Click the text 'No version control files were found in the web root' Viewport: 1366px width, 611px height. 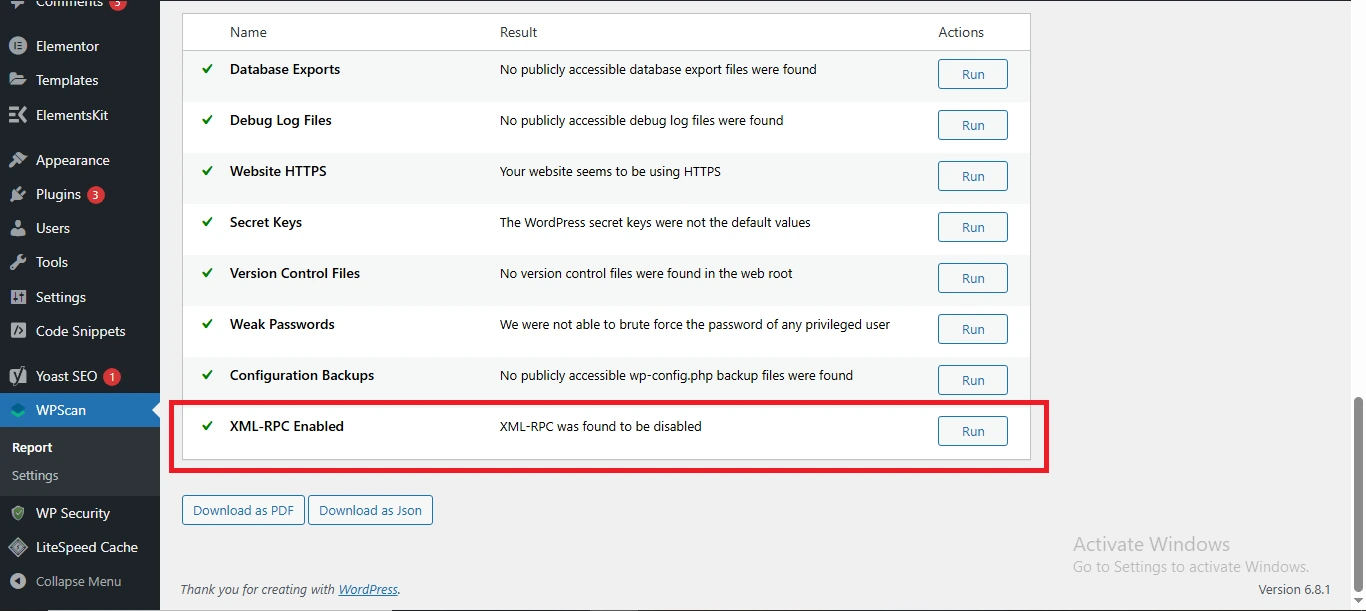tap(646, 273)
